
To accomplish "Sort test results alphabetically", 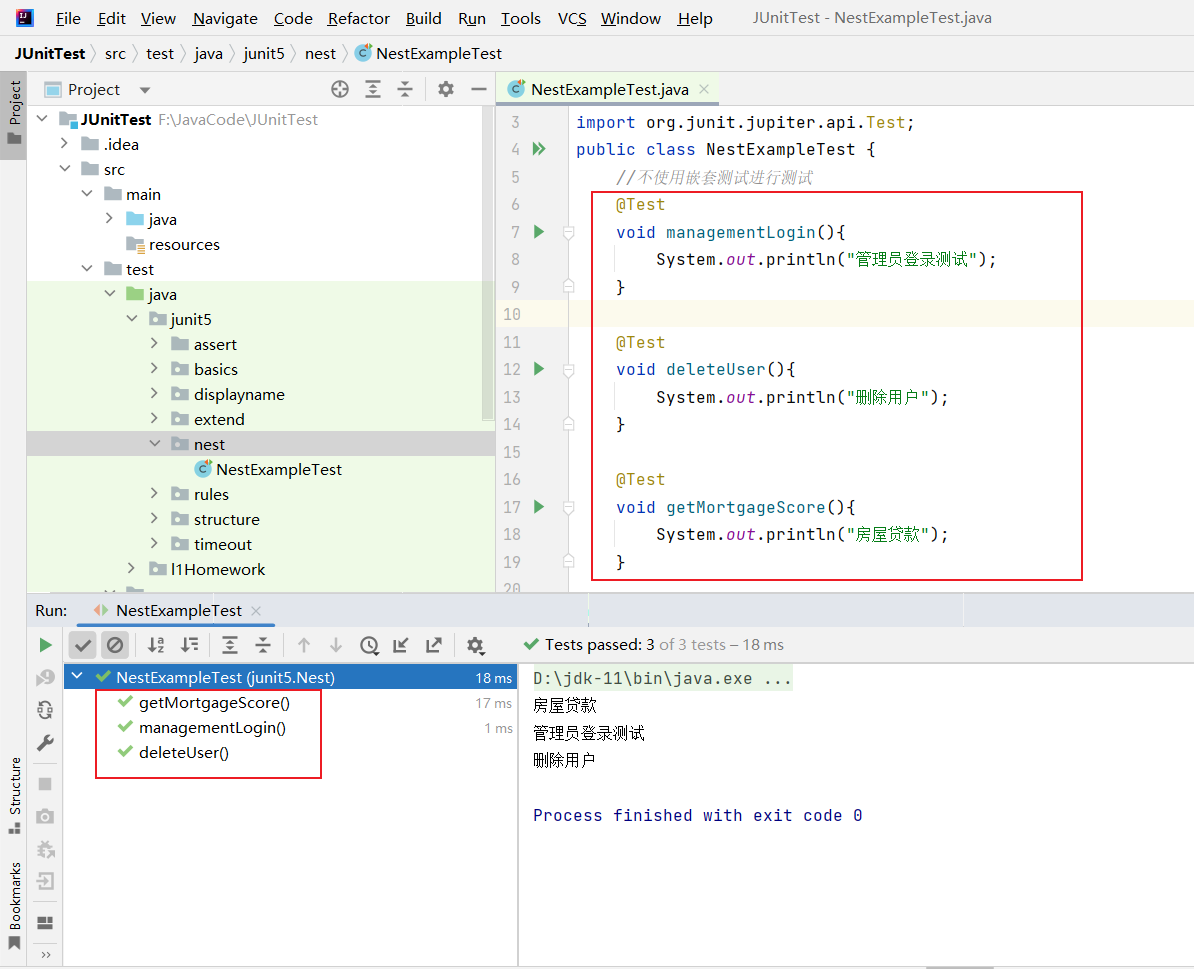I will (156, 645).
